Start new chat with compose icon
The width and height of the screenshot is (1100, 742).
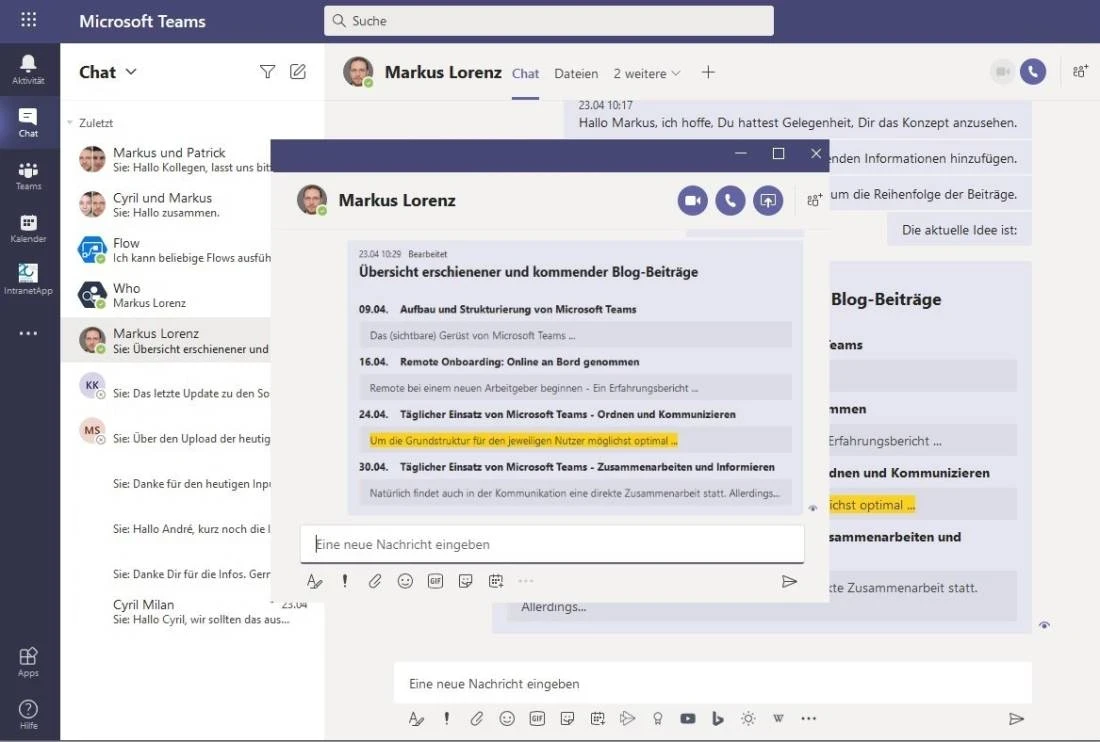[298, 71]
